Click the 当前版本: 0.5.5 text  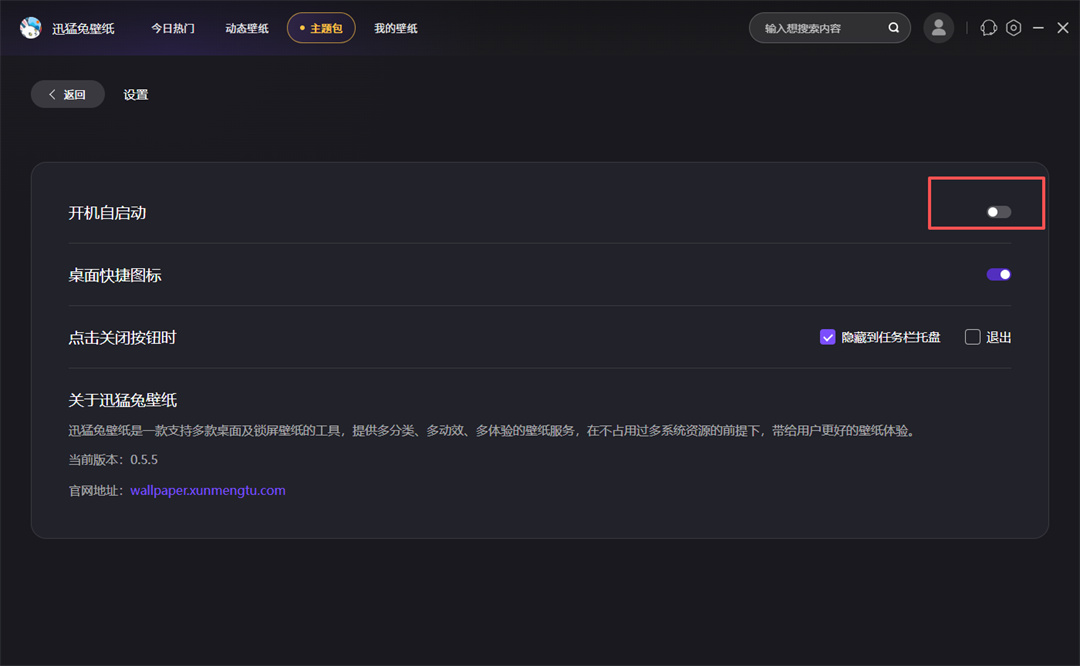point(113,459)
